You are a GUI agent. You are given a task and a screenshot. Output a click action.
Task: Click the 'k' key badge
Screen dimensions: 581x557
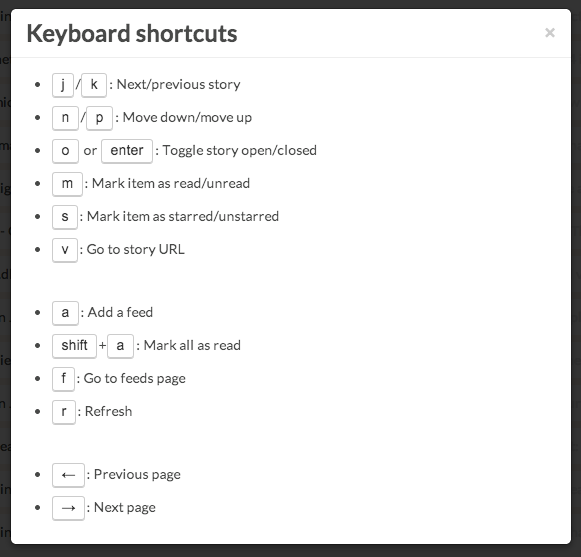click(94, 85)
